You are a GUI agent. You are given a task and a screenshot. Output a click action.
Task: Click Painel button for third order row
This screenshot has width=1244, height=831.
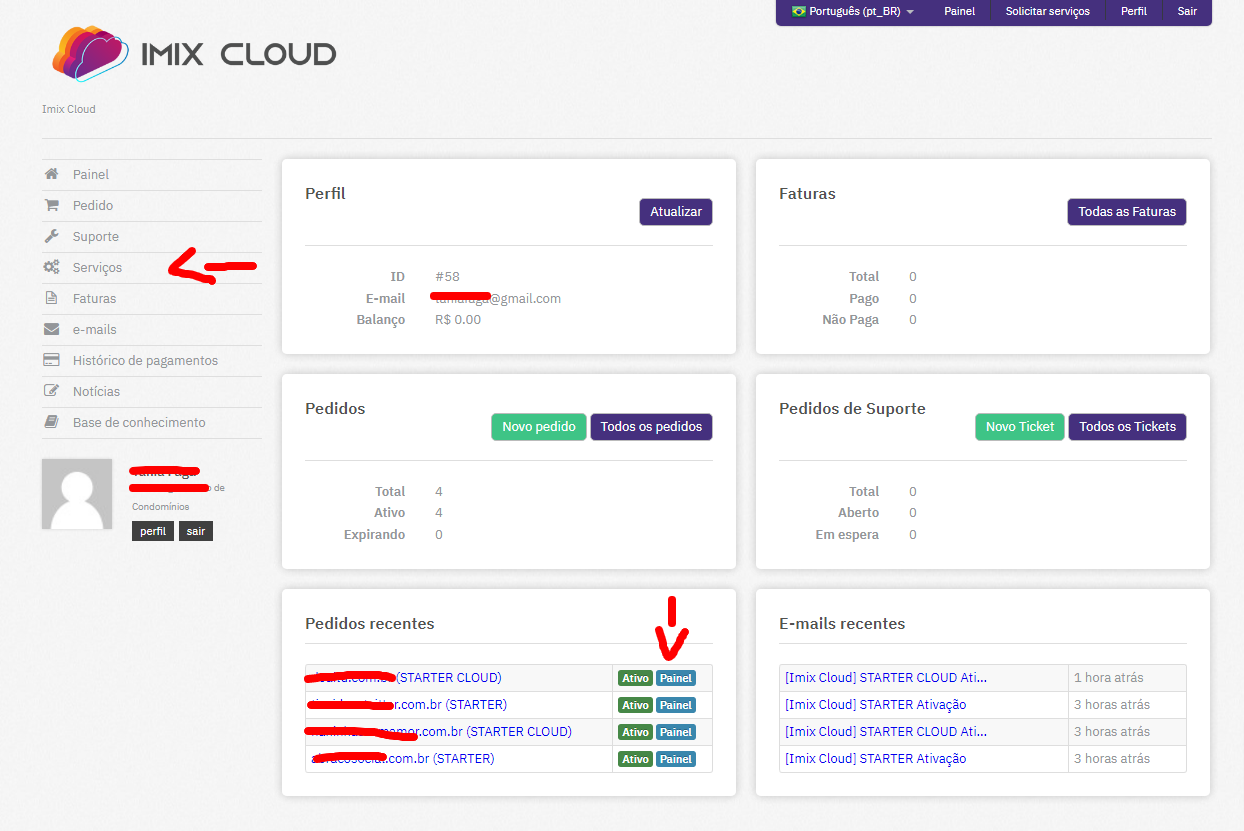click(x=676, y=732)
